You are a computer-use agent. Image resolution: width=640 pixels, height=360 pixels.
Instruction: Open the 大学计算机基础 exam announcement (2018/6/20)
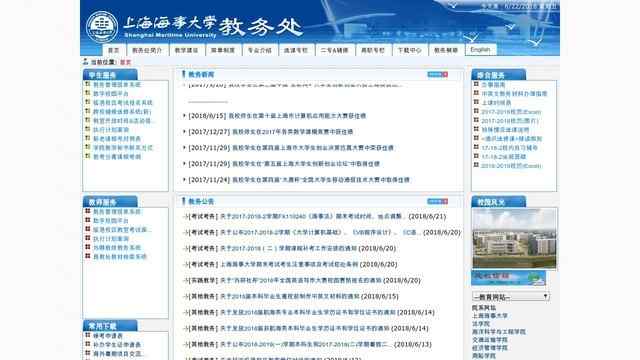click(x=320, y=232)
